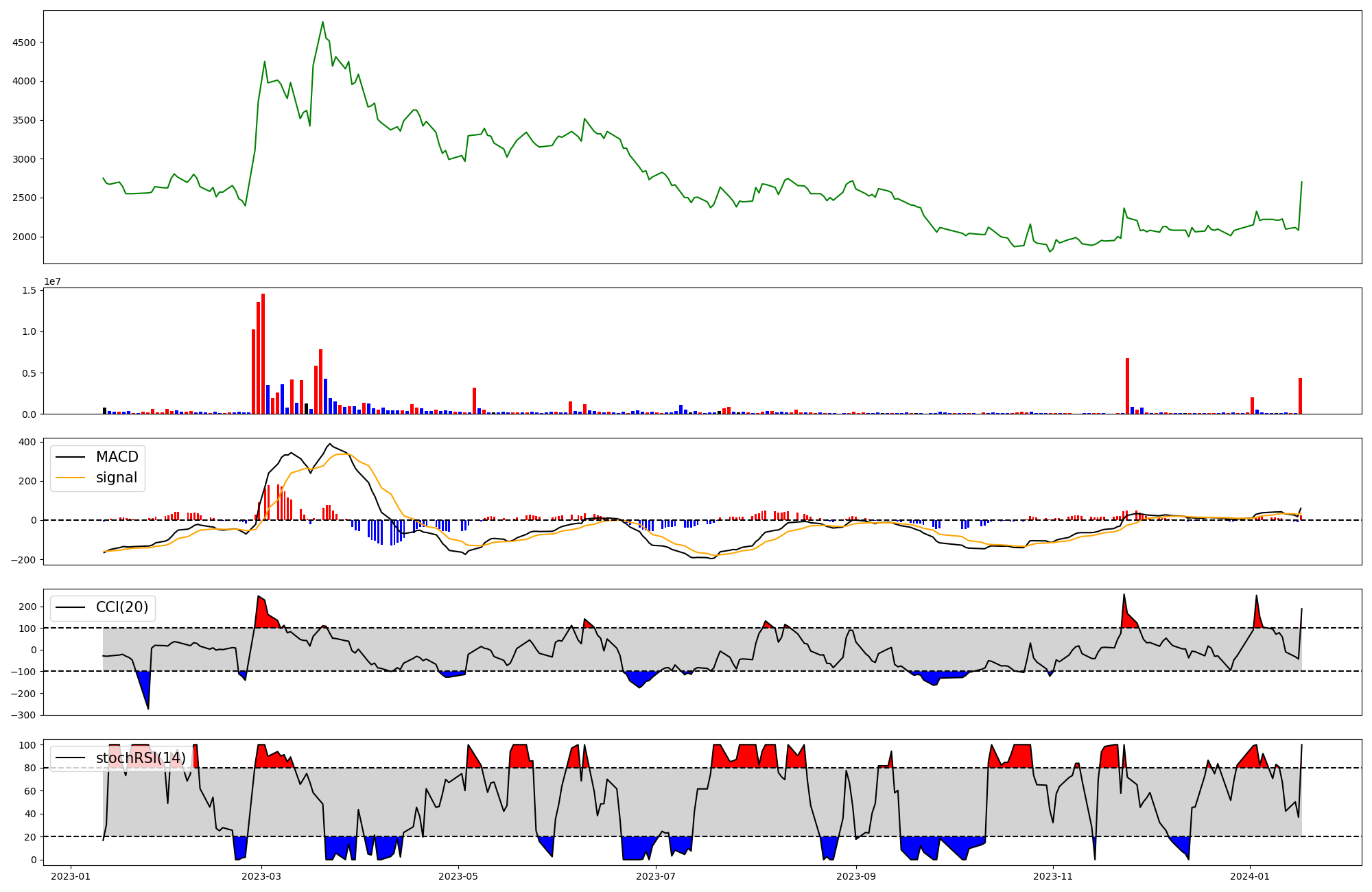Image resolution: width=1372 pixels, height=892 pixels.
Task: Click the CCI(20) legend entry
Action: click(x=121, y=607)
